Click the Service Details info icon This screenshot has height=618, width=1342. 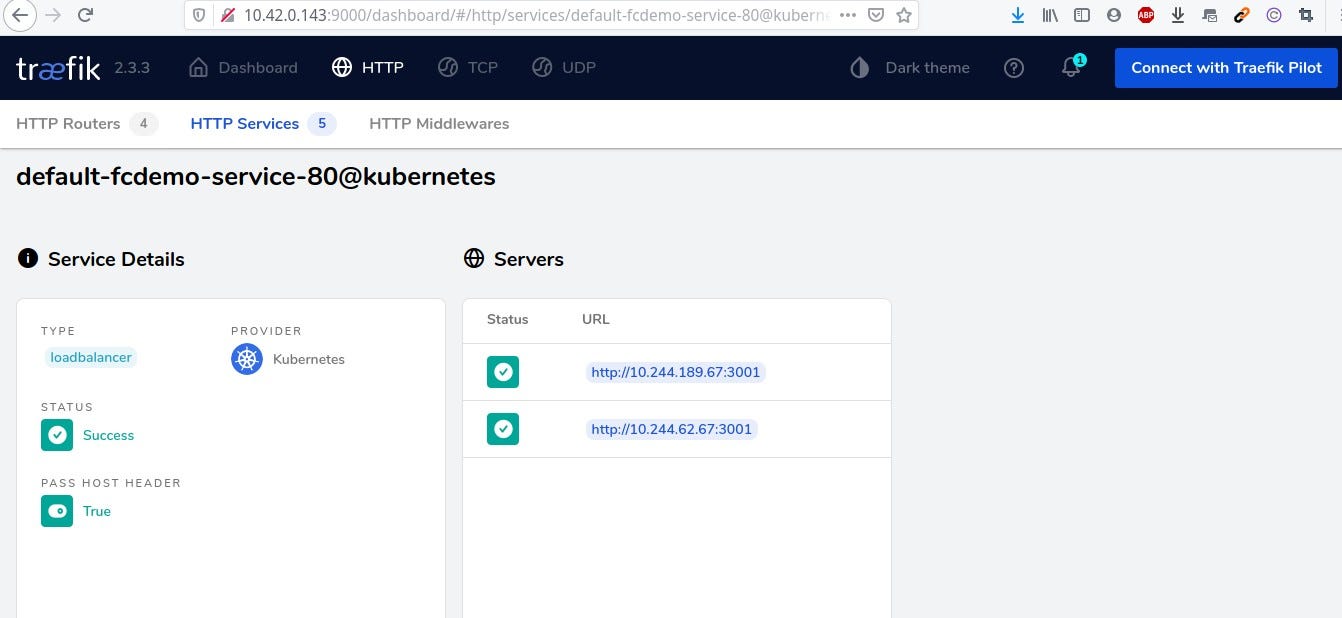click(x=28, y=259)
